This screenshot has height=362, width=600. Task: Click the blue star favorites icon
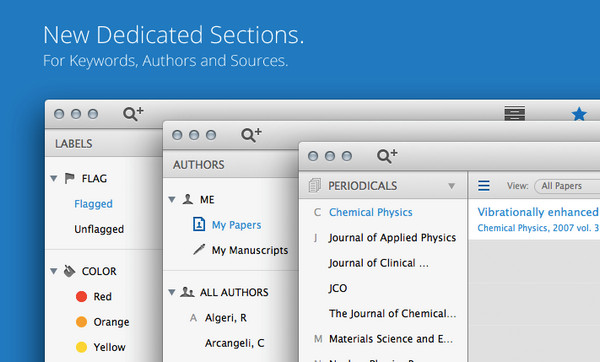[x=579, y=114]
